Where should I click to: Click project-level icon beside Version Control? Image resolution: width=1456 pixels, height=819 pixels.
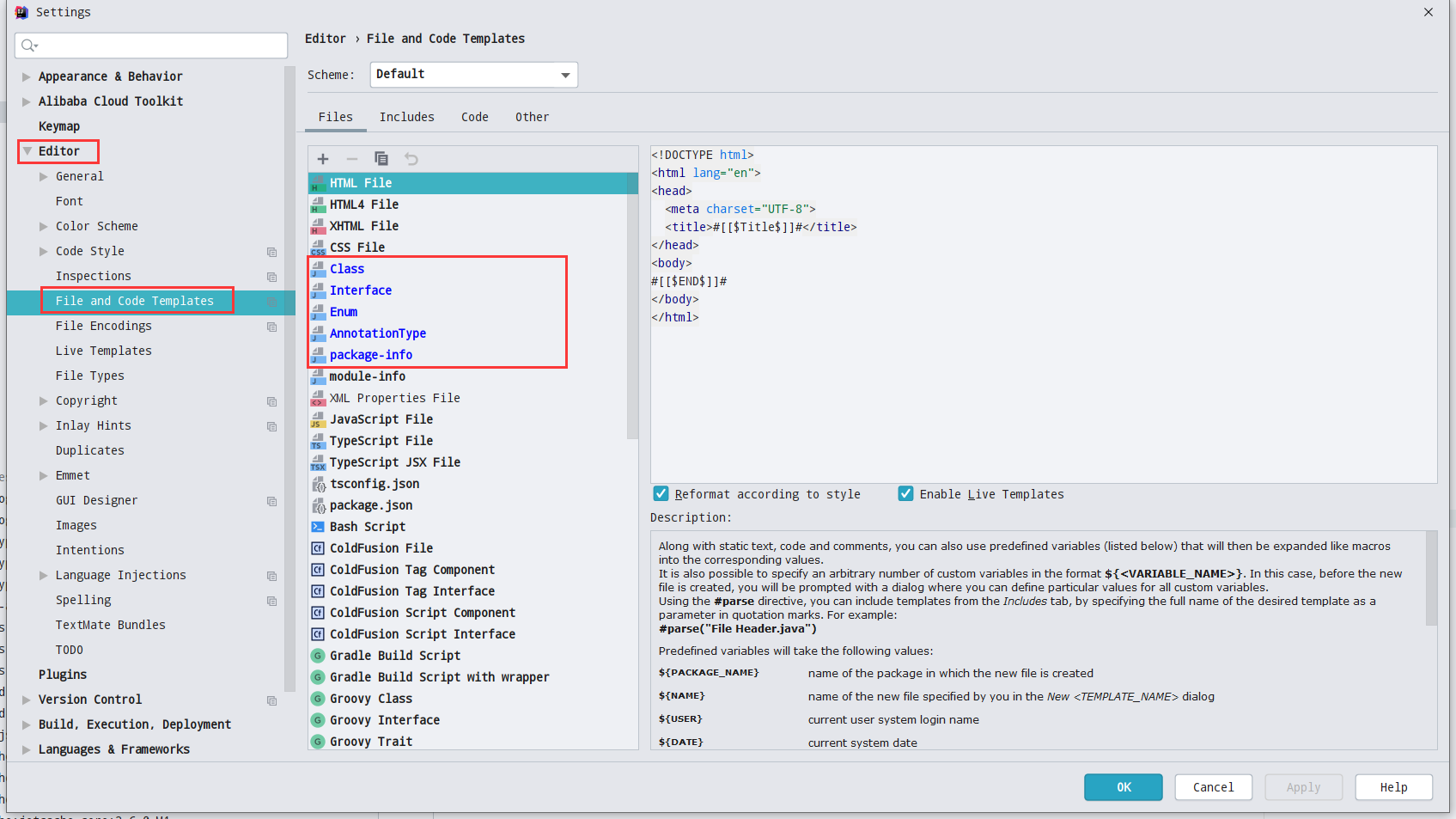click(272, 700)
